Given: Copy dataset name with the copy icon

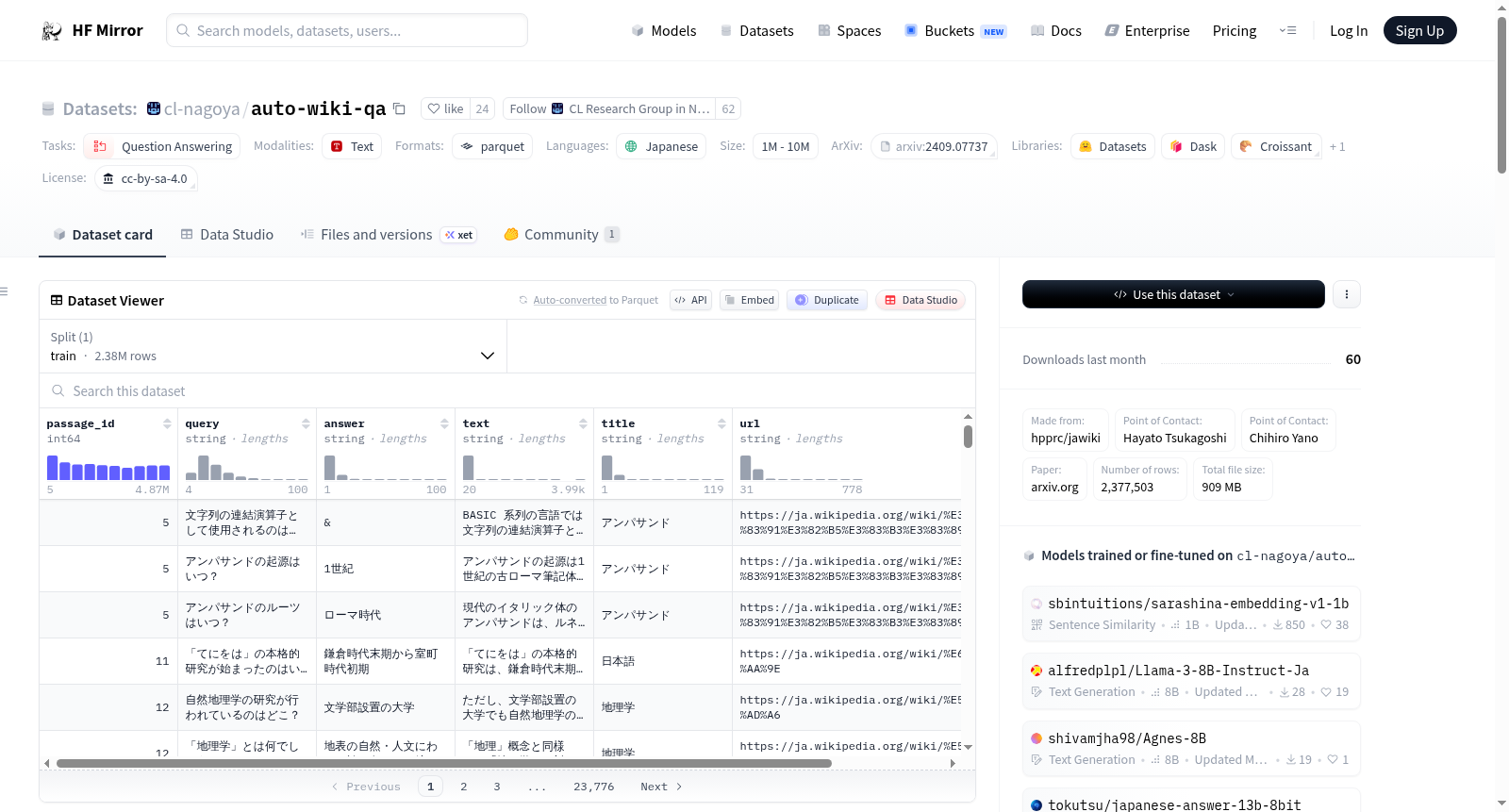Looking at the screenshot, I should click(x=399, y=108).
